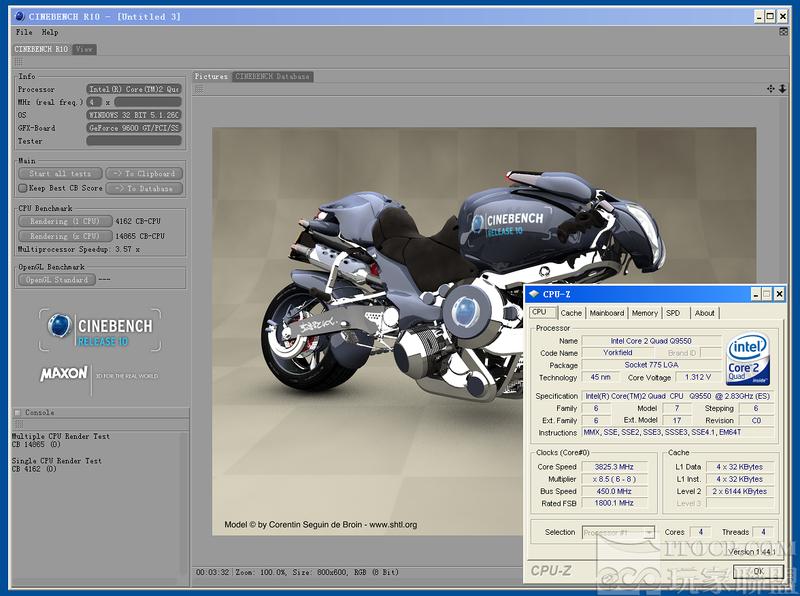This screenshot has width=800, height=596.
Task: Click OK button in CPU-Z
Action: point(758,572)
